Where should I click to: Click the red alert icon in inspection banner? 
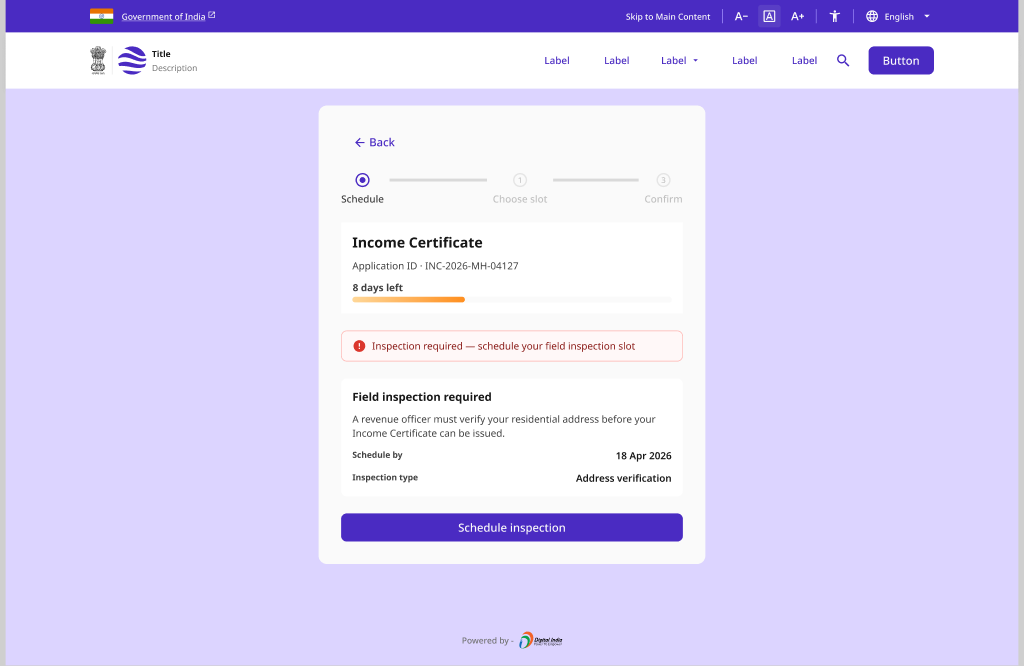pyautogui.click(x=359, y=346)
